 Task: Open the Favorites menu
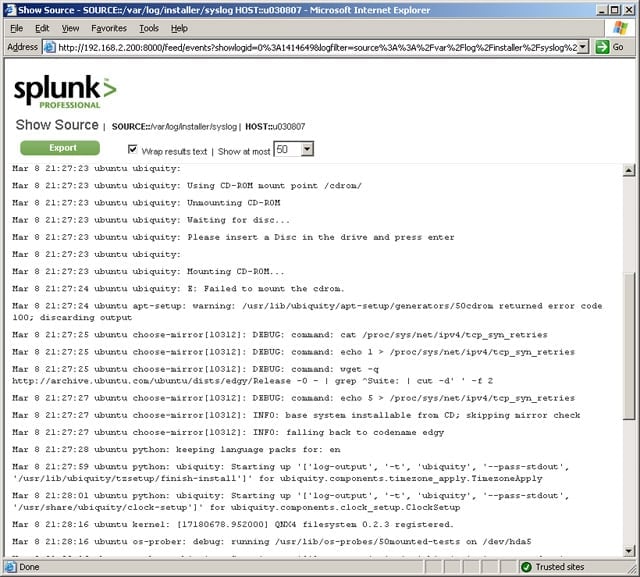[x=109, y=28]
